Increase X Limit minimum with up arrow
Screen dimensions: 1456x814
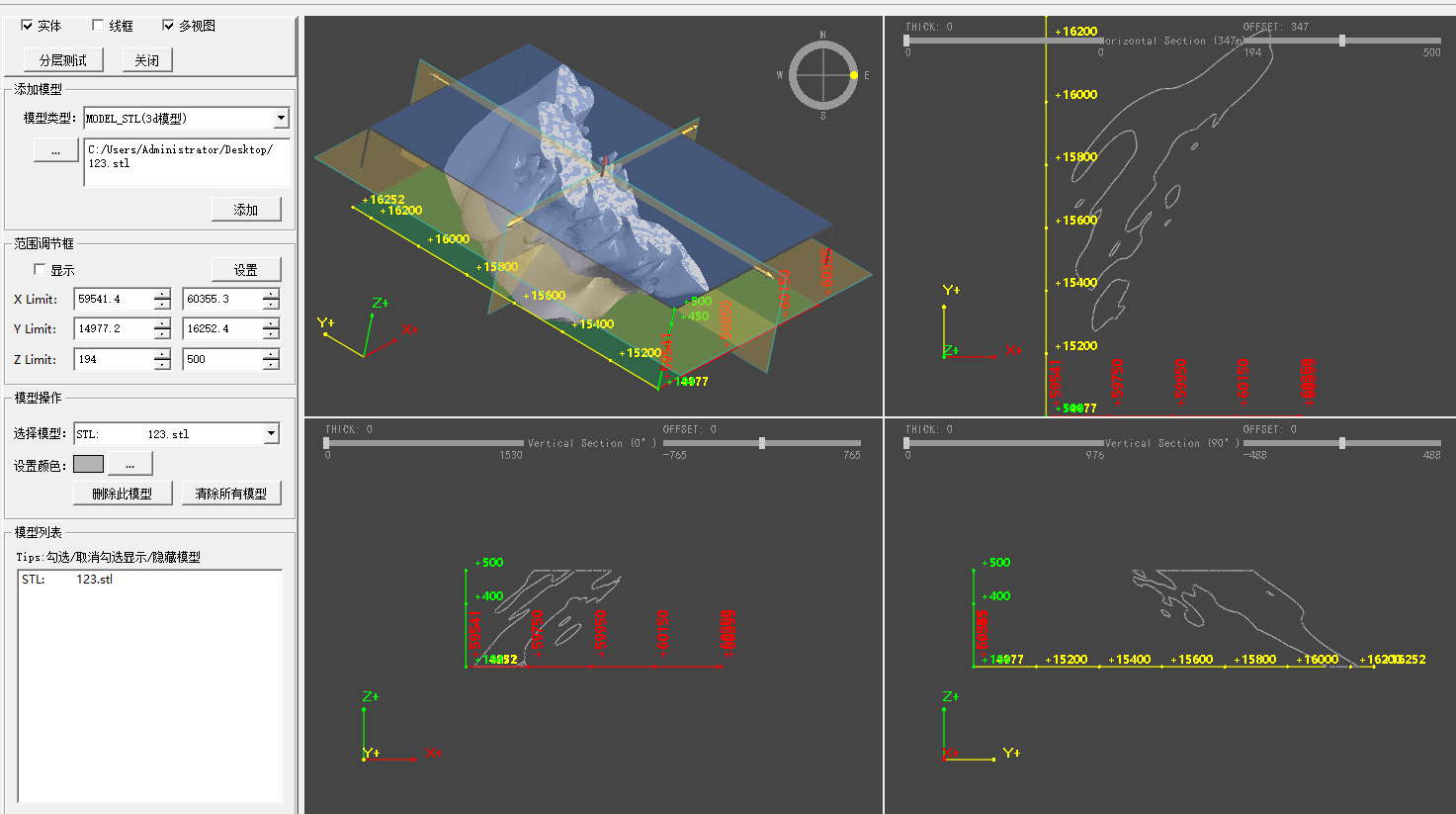coord(162,294)
